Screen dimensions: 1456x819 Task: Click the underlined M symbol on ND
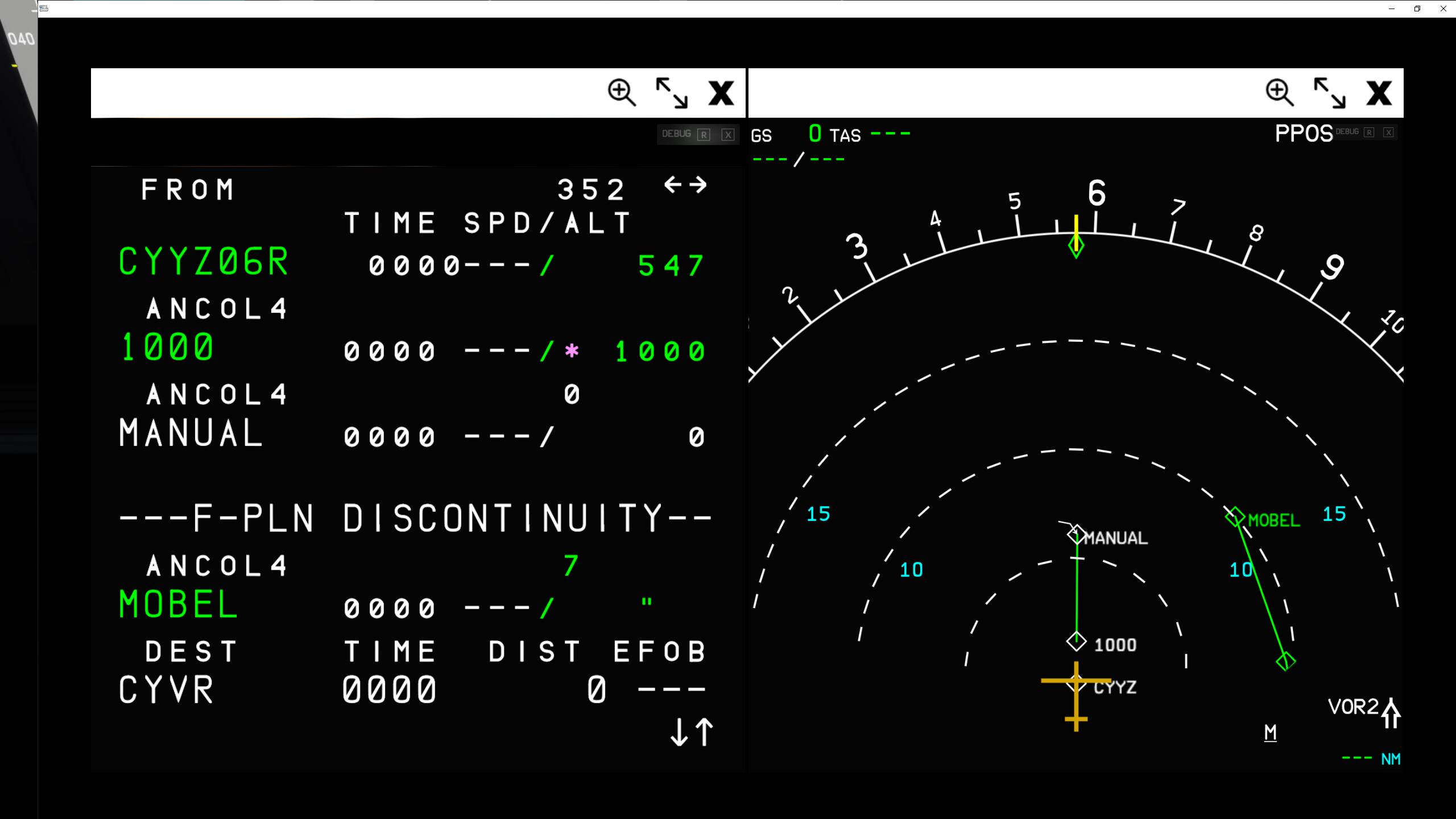1270,733
